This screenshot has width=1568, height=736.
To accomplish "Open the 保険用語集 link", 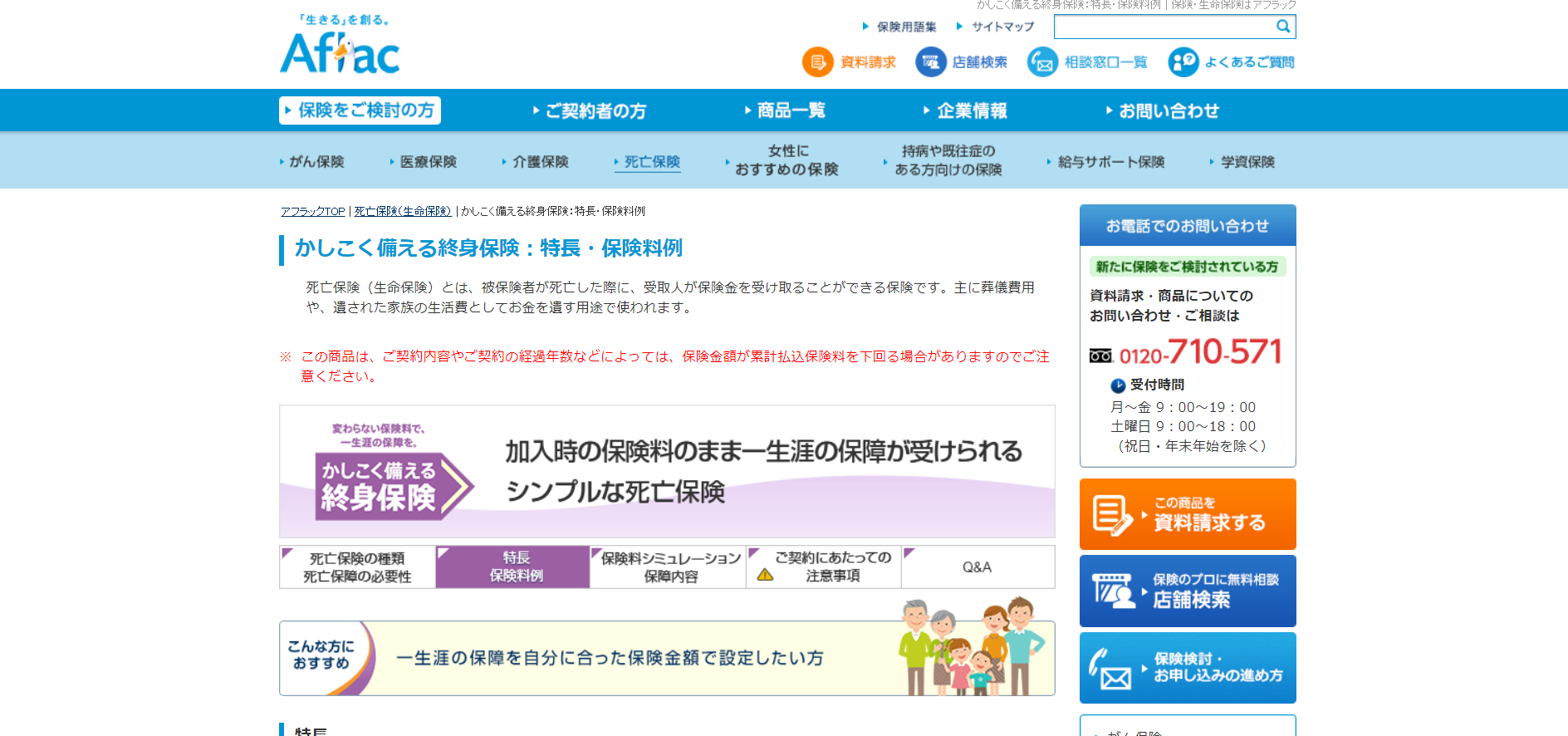I will coord(907,27).
